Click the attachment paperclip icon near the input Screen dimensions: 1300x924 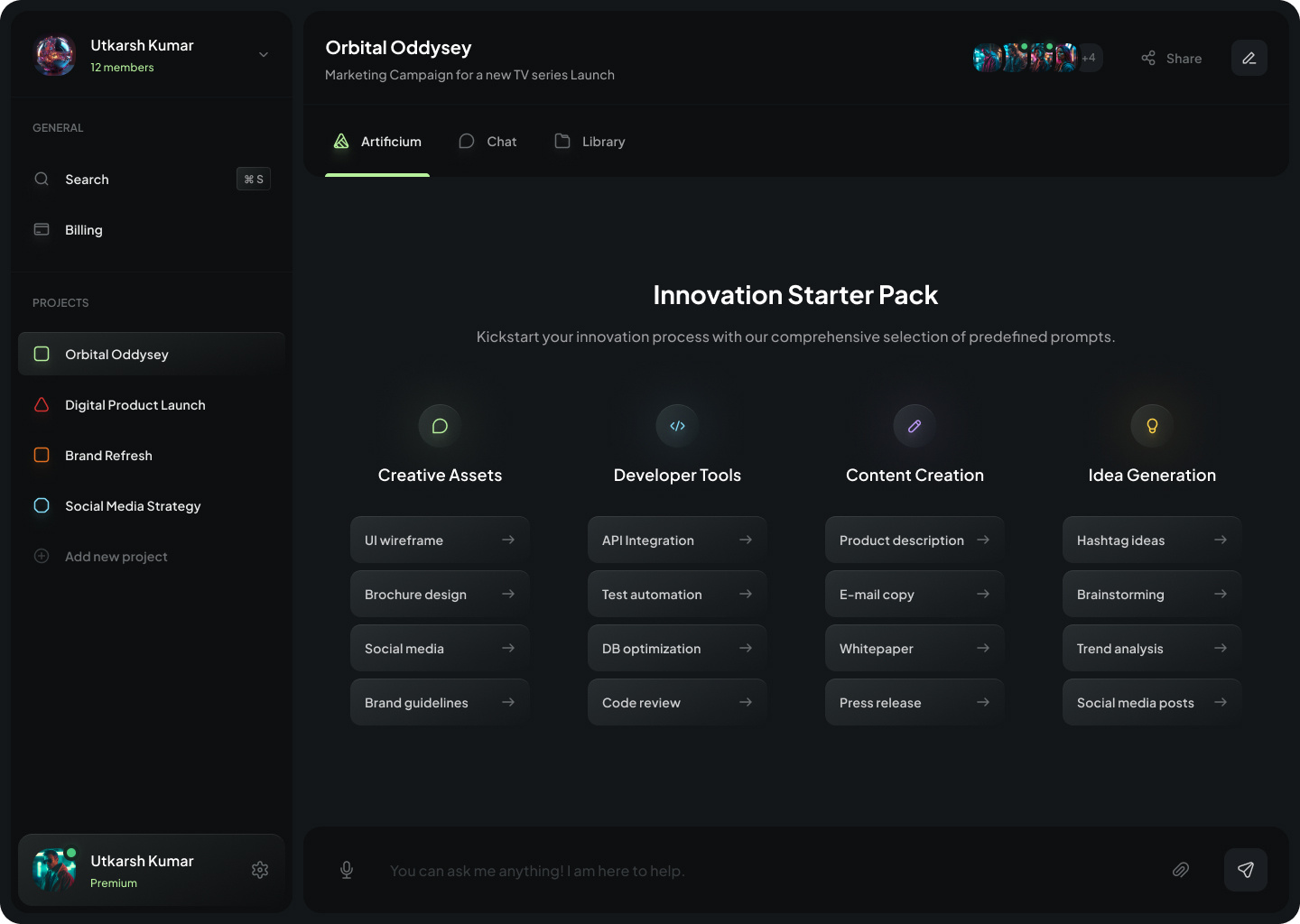tap(1181, 870)
